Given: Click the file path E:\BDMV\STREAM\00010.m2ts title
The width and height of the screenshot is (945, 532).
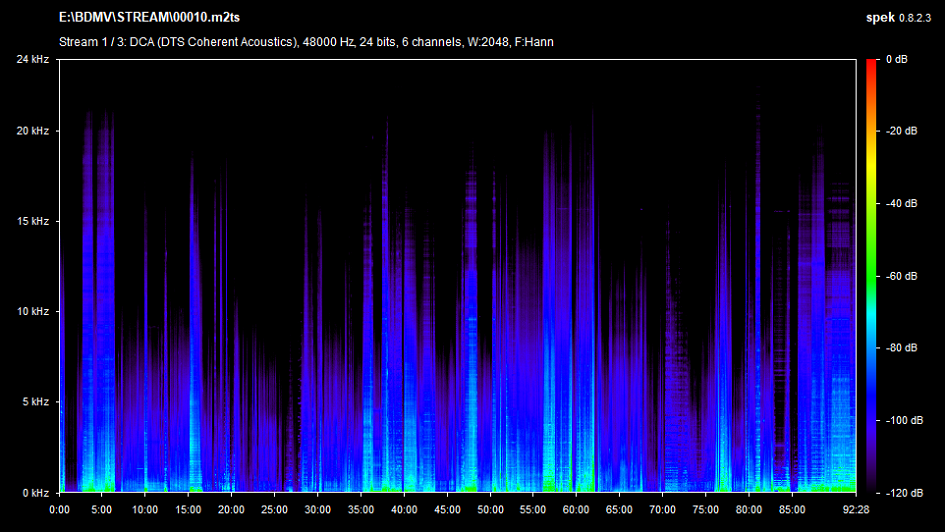Looking at the screenshot, I should (x=149, y=18).
